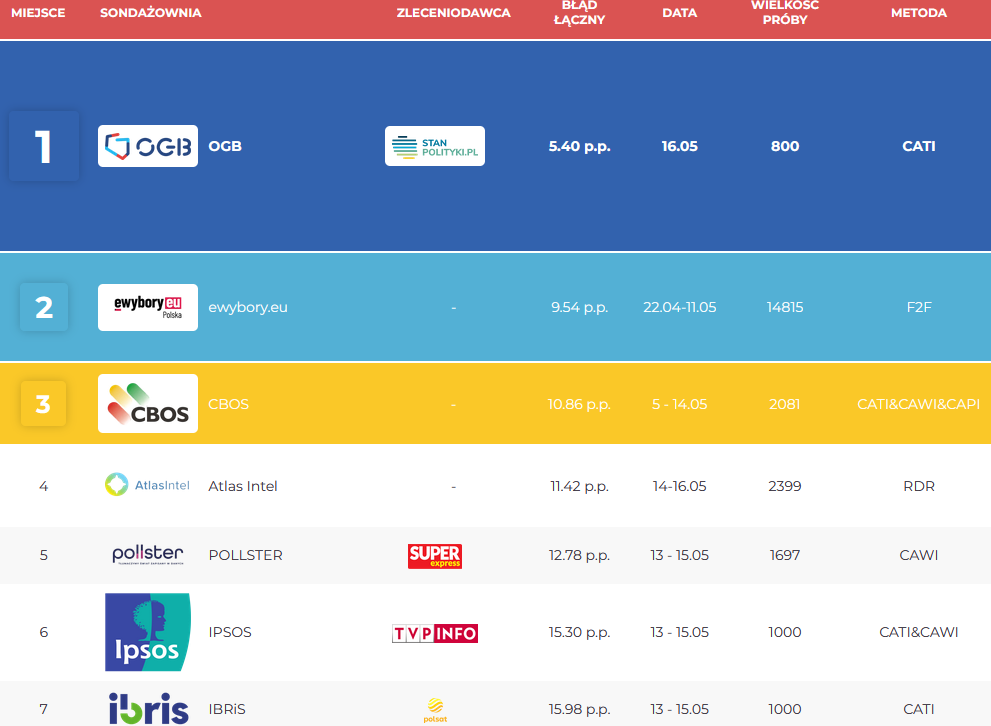Select the rank 2 badge

[x=44, y=307]
